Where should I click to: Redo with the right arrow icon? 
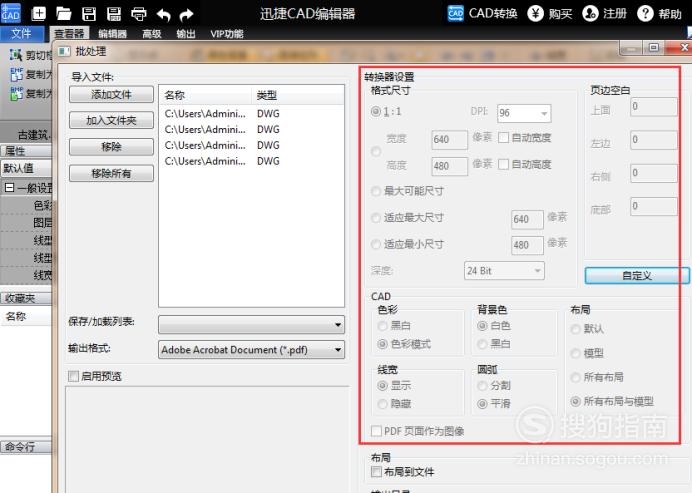[x=187, y=15]
